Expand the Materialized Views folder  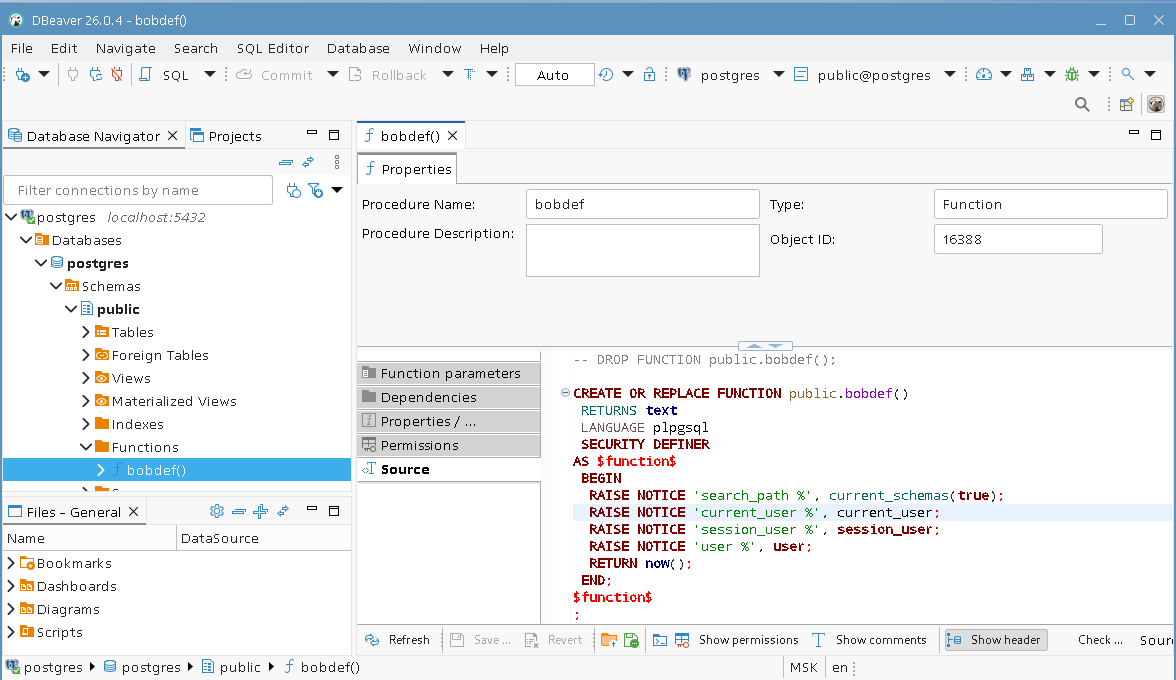[x=86, y=401]
